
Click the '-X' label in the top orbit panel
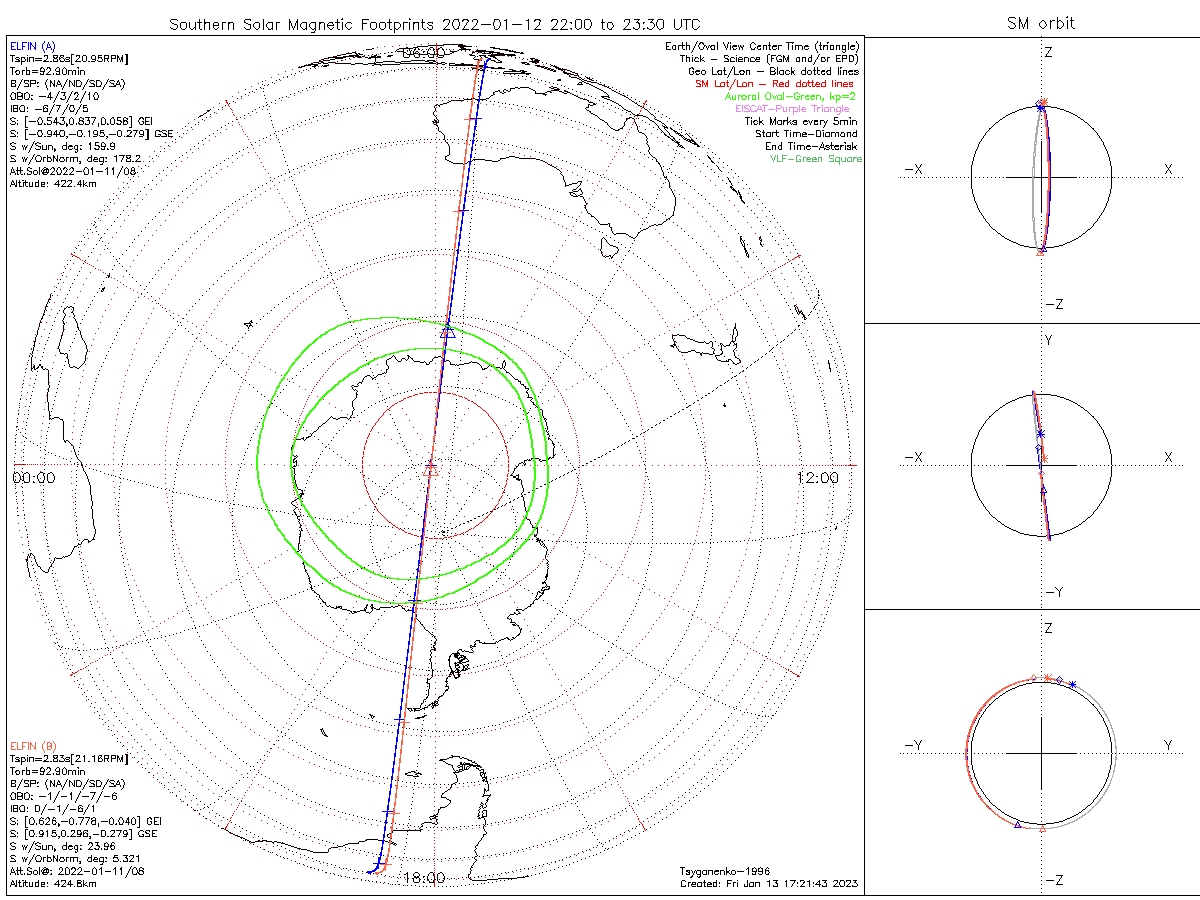913,170
